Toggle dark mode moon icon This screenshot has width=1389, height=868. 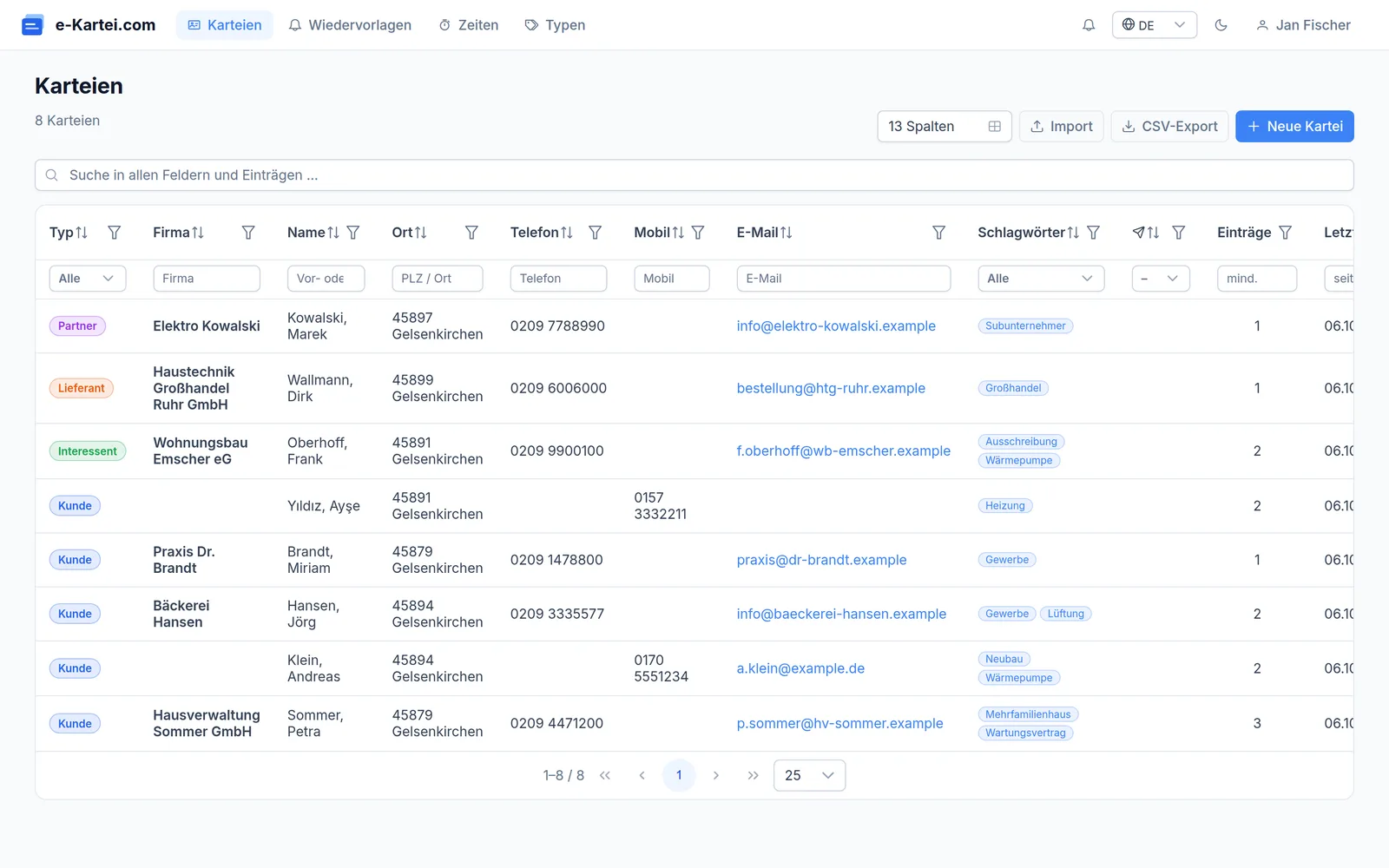1221,25
